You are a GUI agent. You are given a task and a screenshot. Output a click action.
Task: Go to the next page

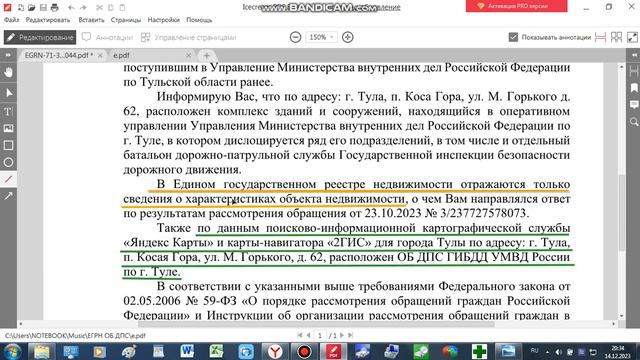click(342, 335)
